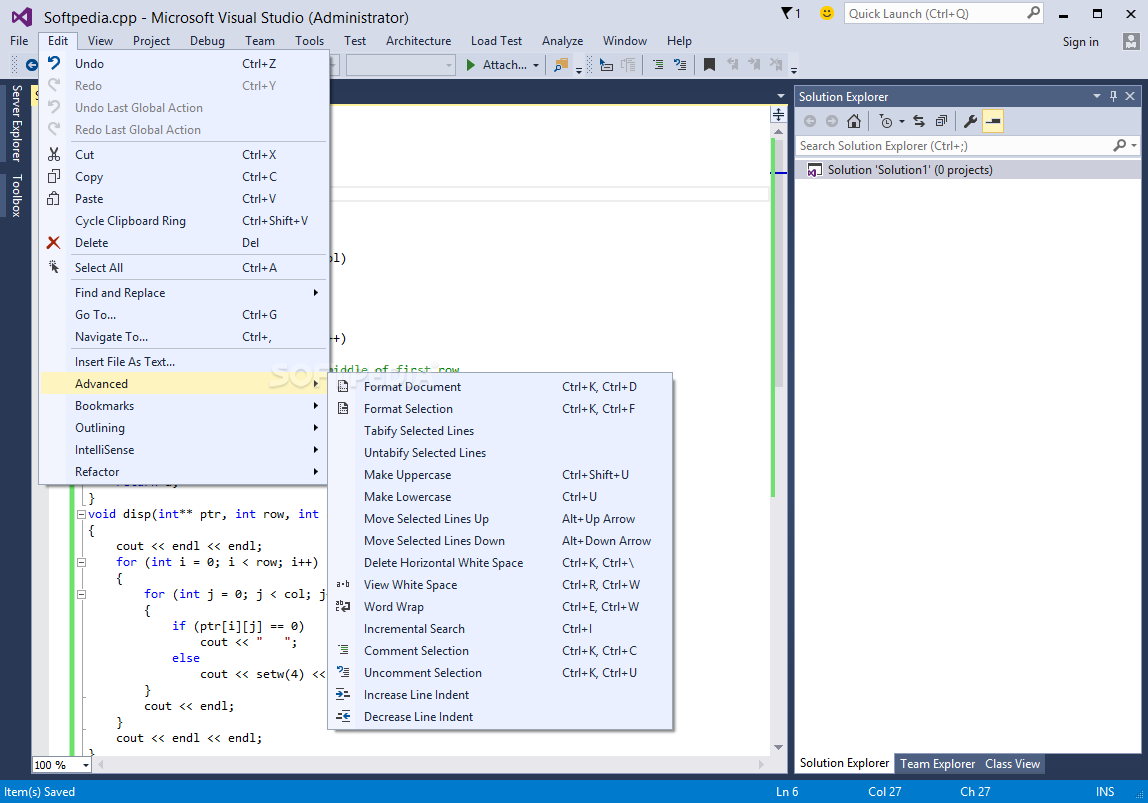Open Properties wrench icon in Solution Explorer
The image size is (1148, 803).
pos(970,122)
